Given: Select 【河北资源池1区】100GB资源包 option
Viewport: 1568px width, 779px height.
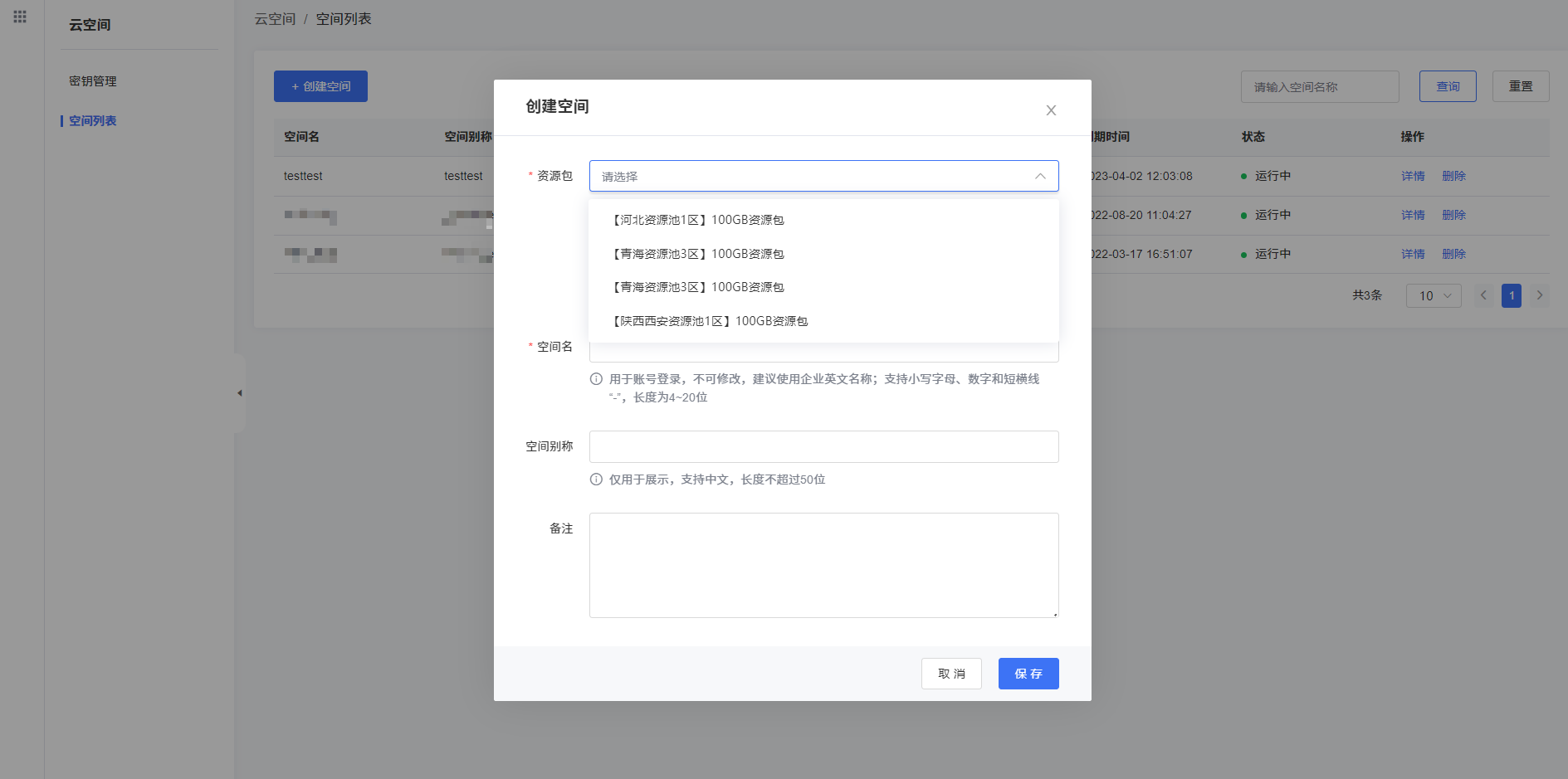Looking at the screenshot, I should click(697, 220).
